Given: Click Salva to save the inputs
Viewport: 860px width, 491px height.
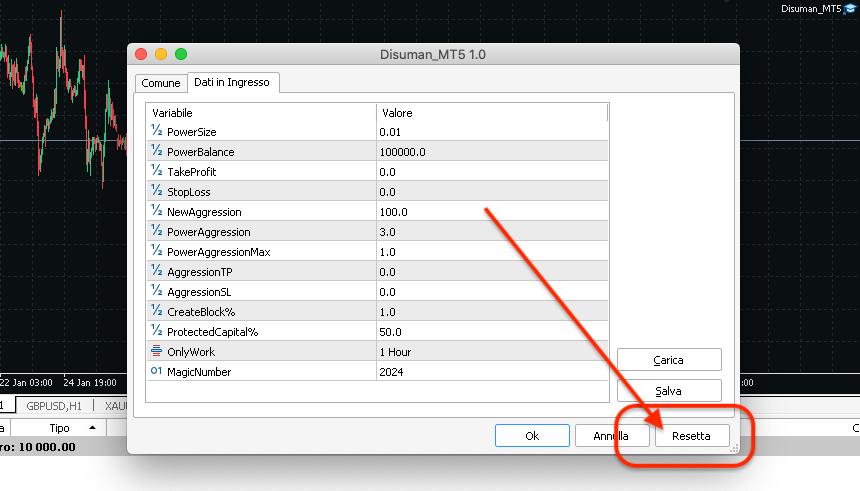Looking at the screenshot, I should click(669, 391).
